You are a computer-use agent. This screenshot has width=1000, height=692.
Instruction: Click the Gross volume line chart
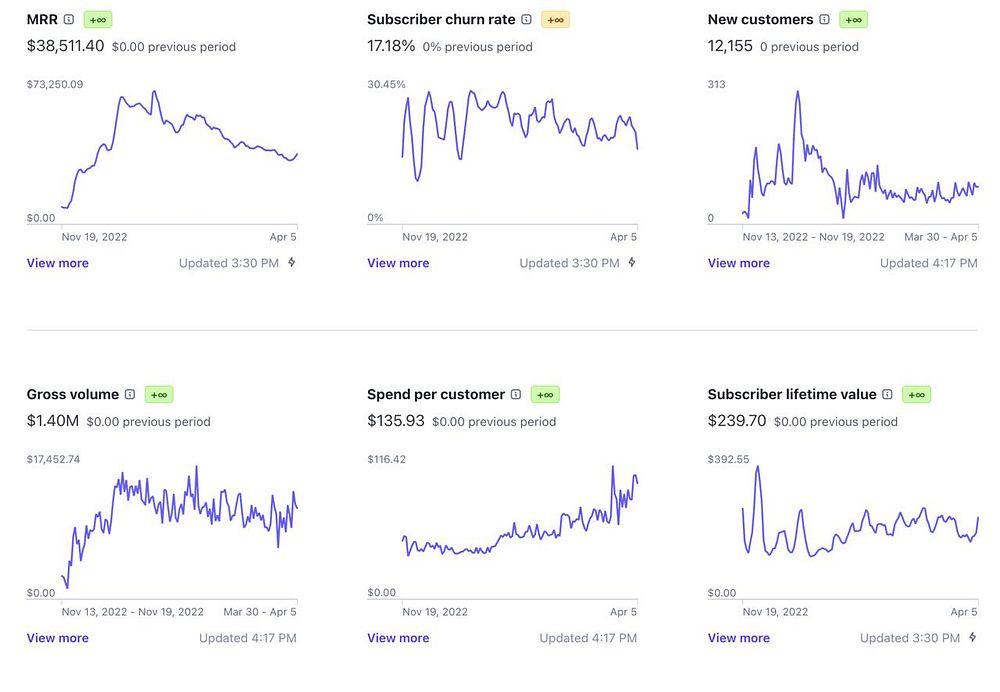click(180, 520)
